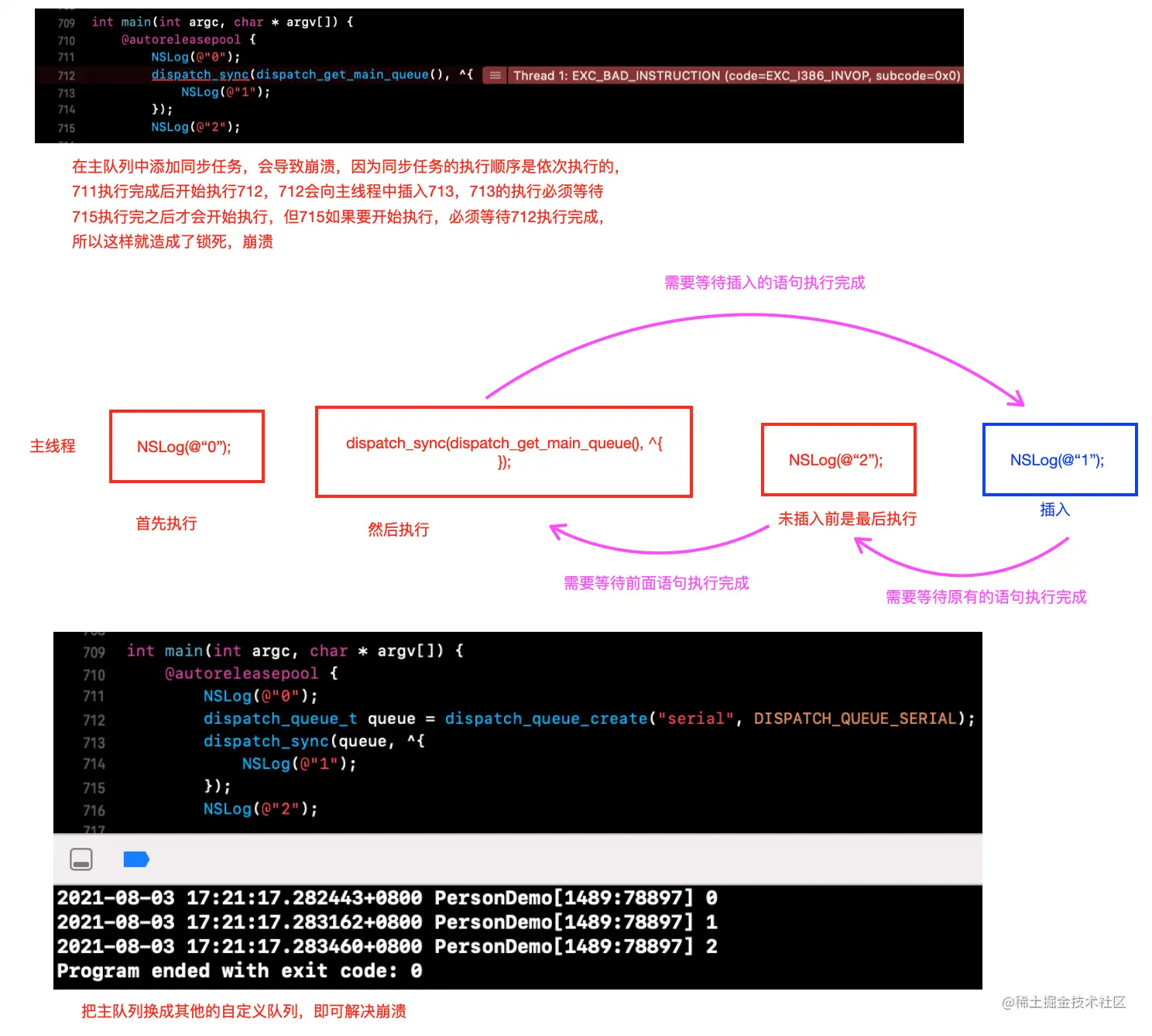Click NSLog(@"0"); text in red diagram box
Screen dimensions: 1152x1036
184,447
